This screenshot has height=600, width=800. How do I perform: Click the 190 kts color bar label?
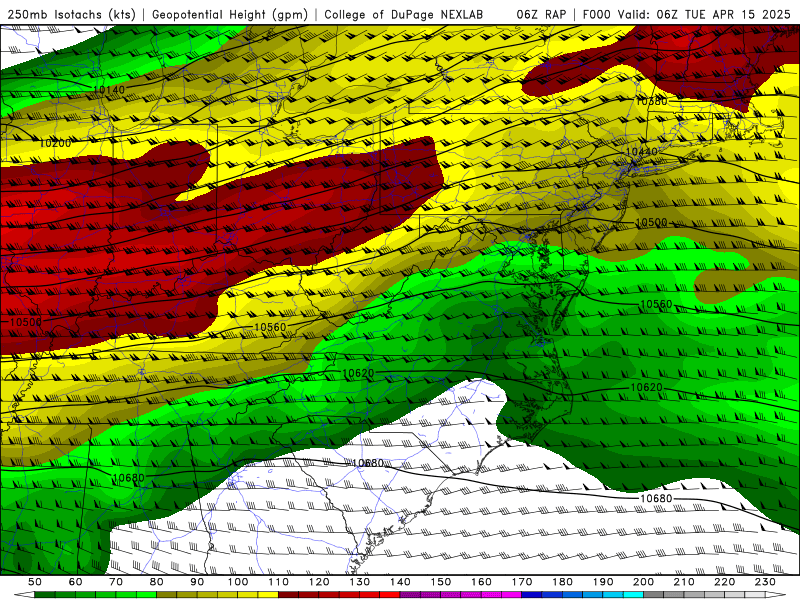[603, 582]
